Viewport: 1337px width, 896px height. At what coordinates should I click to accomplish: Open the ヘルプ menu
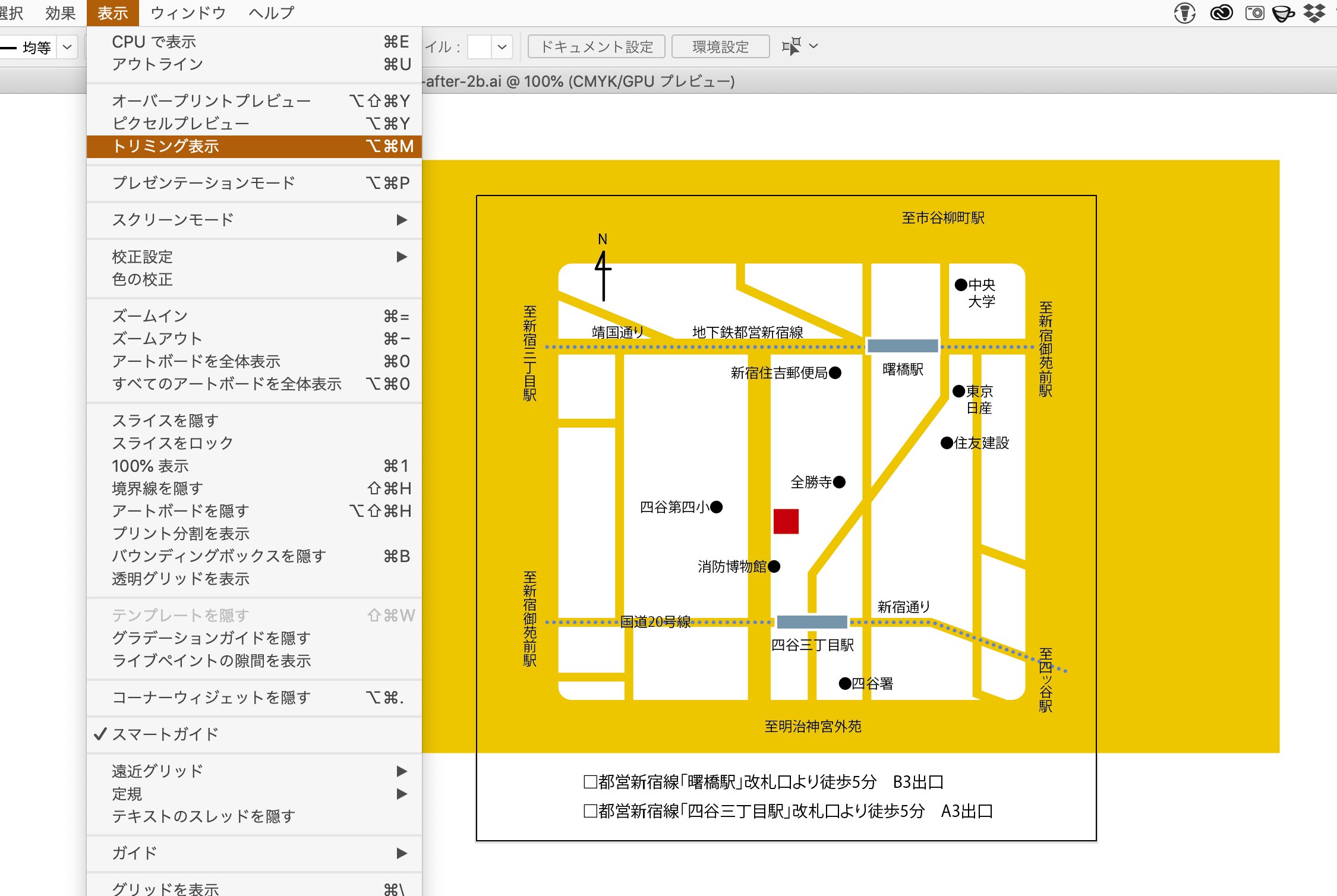pos(270,12)
